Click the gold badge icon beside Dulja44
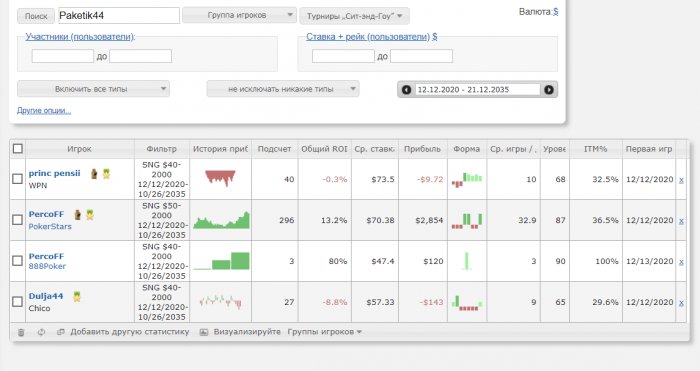This screenshot has width=700, height=371. pos(77,296)
